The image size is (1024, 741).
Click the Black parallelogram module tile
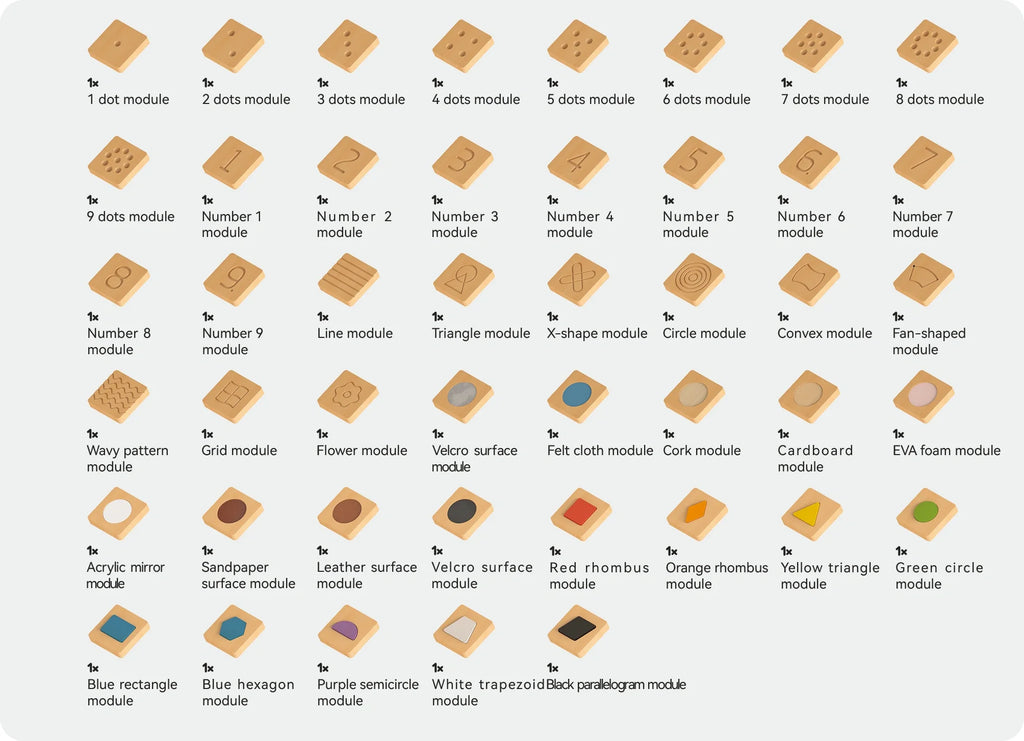[x=578, y=631]
